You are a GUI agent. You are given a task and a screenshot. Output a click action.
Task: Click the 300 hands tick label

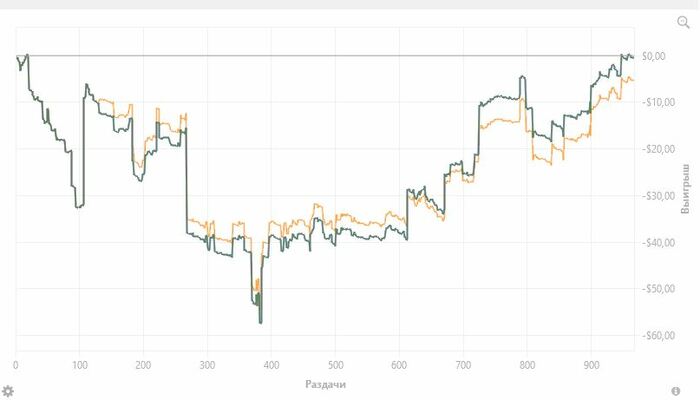click(x=207, y=365)
